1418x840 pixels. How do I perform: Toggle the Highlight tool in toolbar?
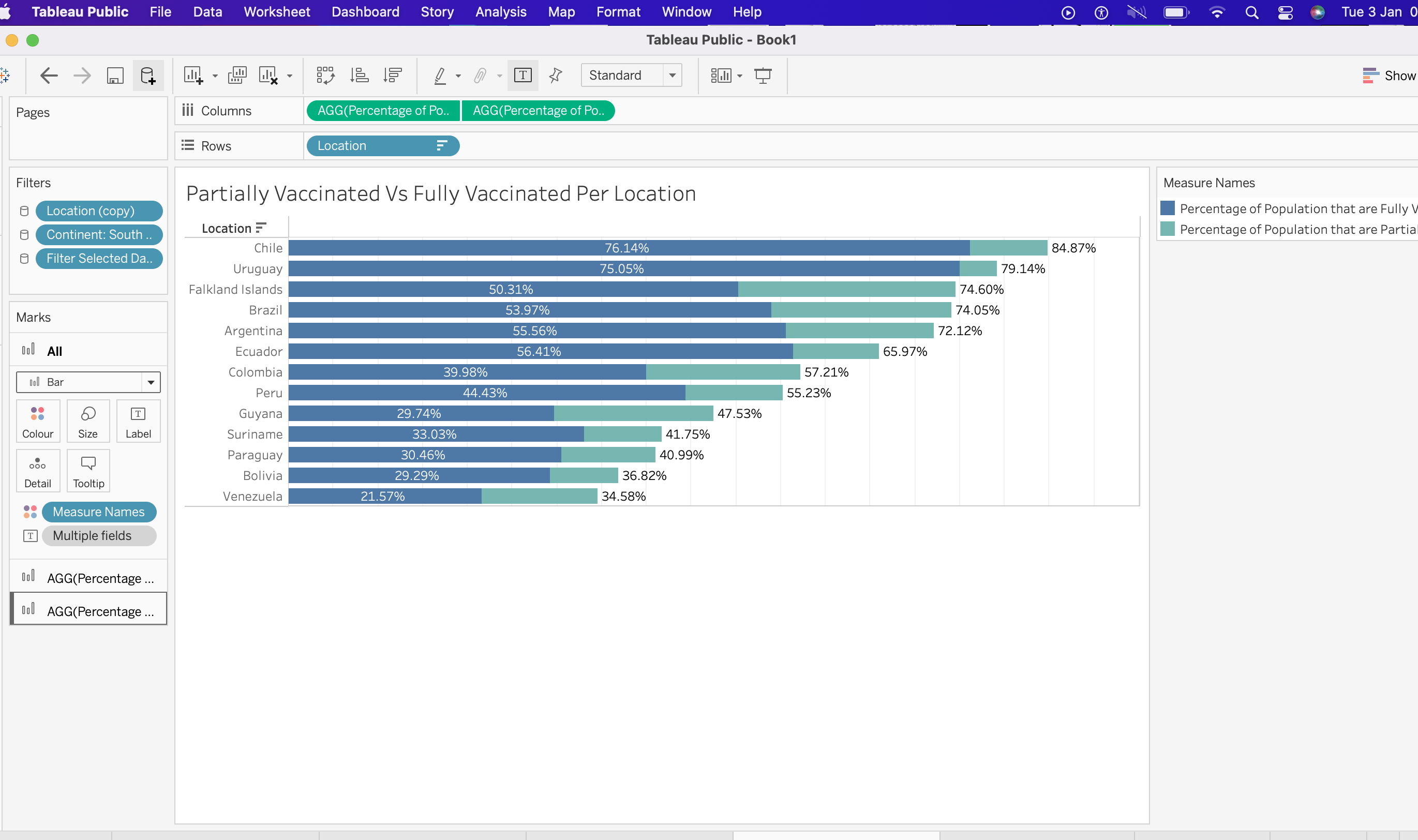tap(441, 74)
